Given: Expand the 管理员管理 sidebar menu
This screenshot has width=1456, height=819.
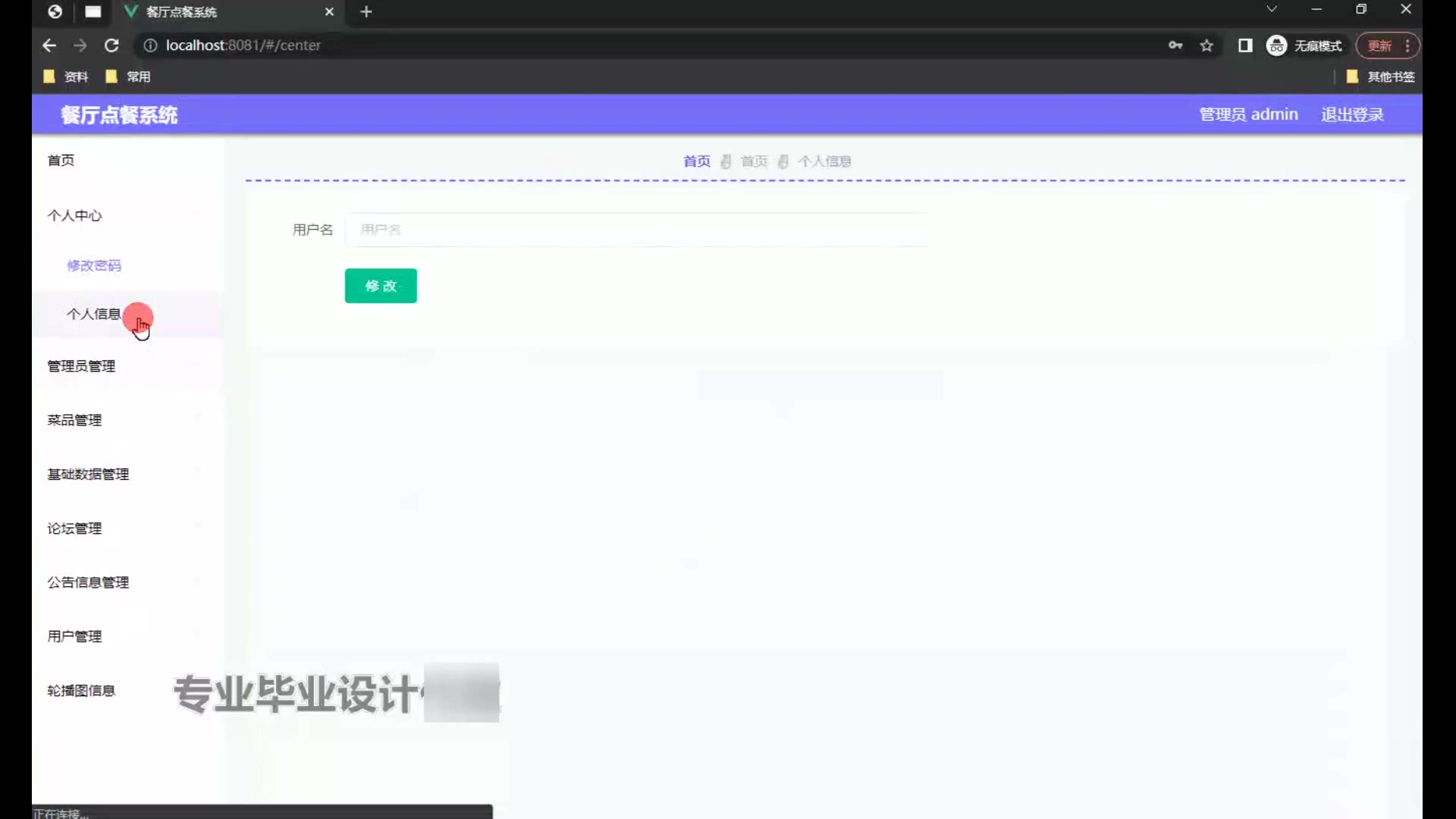Looking at the screenshot, I should [82, 366].
